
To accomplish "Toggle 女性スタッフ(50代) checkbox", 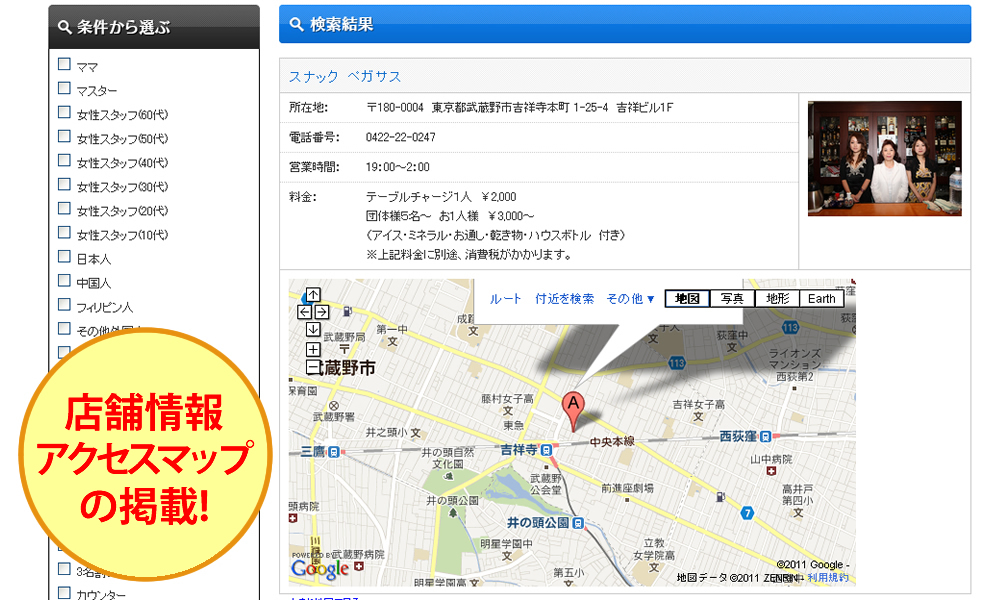I will (64, 136).
